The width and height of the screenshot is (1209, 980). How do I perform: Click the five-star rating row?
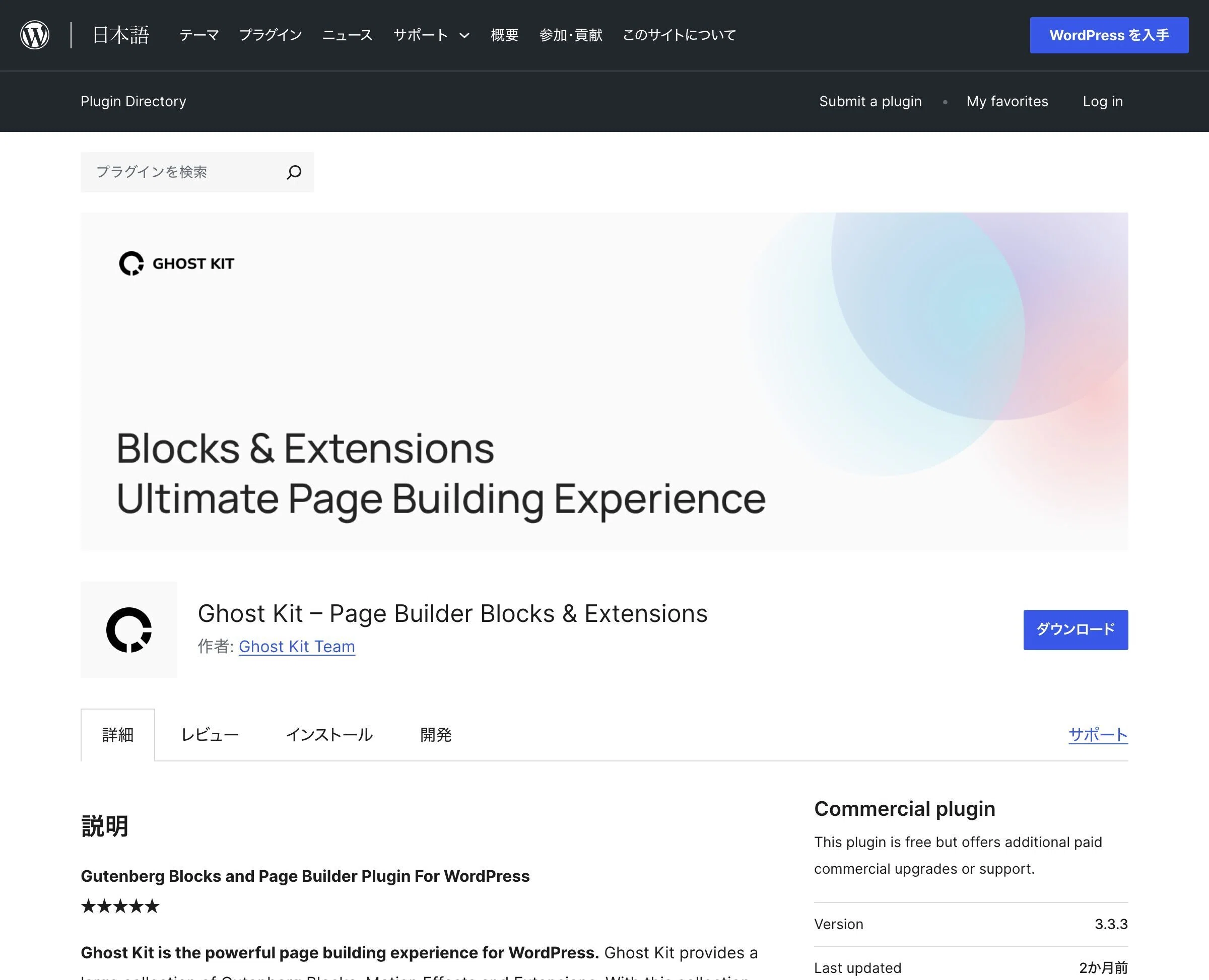pyautogui.click(x=120, y=906)
